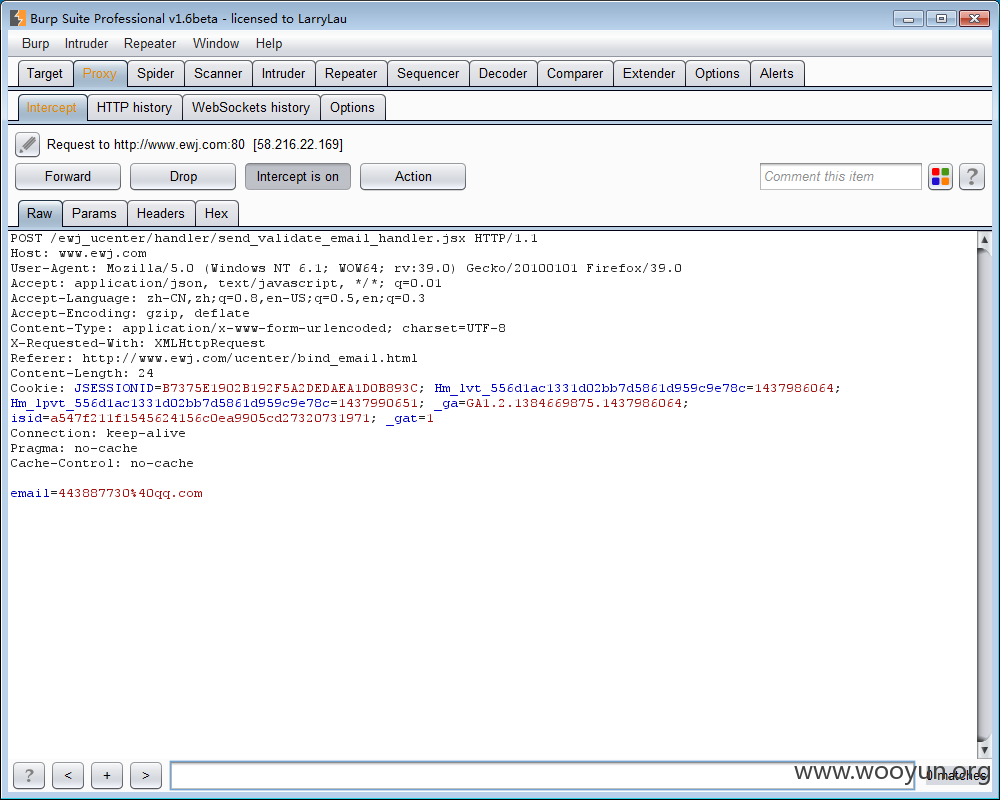Switch to the Hex view tab
1000x800 pixels.
[216, 213]
